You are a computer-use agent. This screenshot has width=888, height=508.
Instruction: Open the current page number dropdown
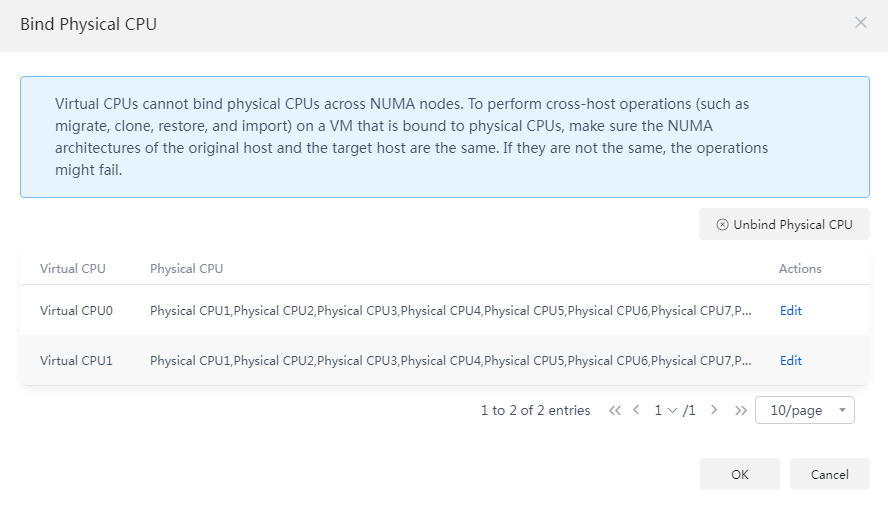click(x=666, y=410)
